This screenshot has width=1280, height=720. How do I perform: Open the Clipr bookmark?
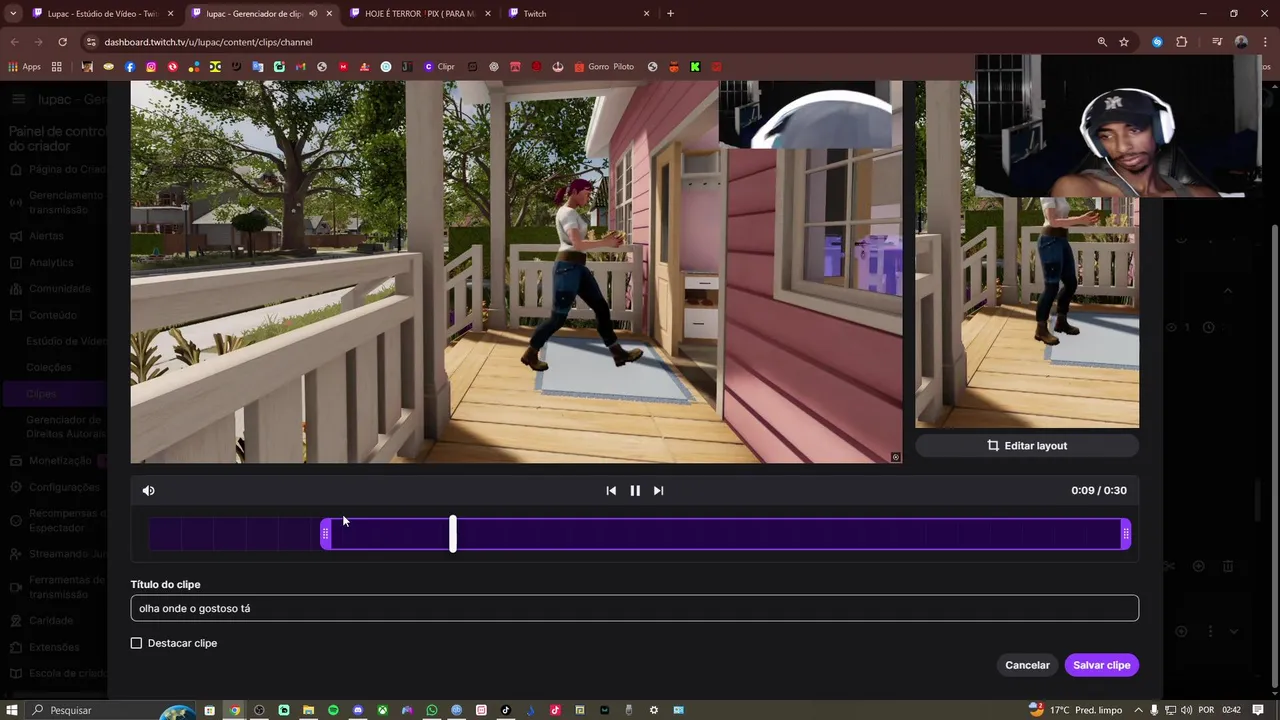[439, 67]
